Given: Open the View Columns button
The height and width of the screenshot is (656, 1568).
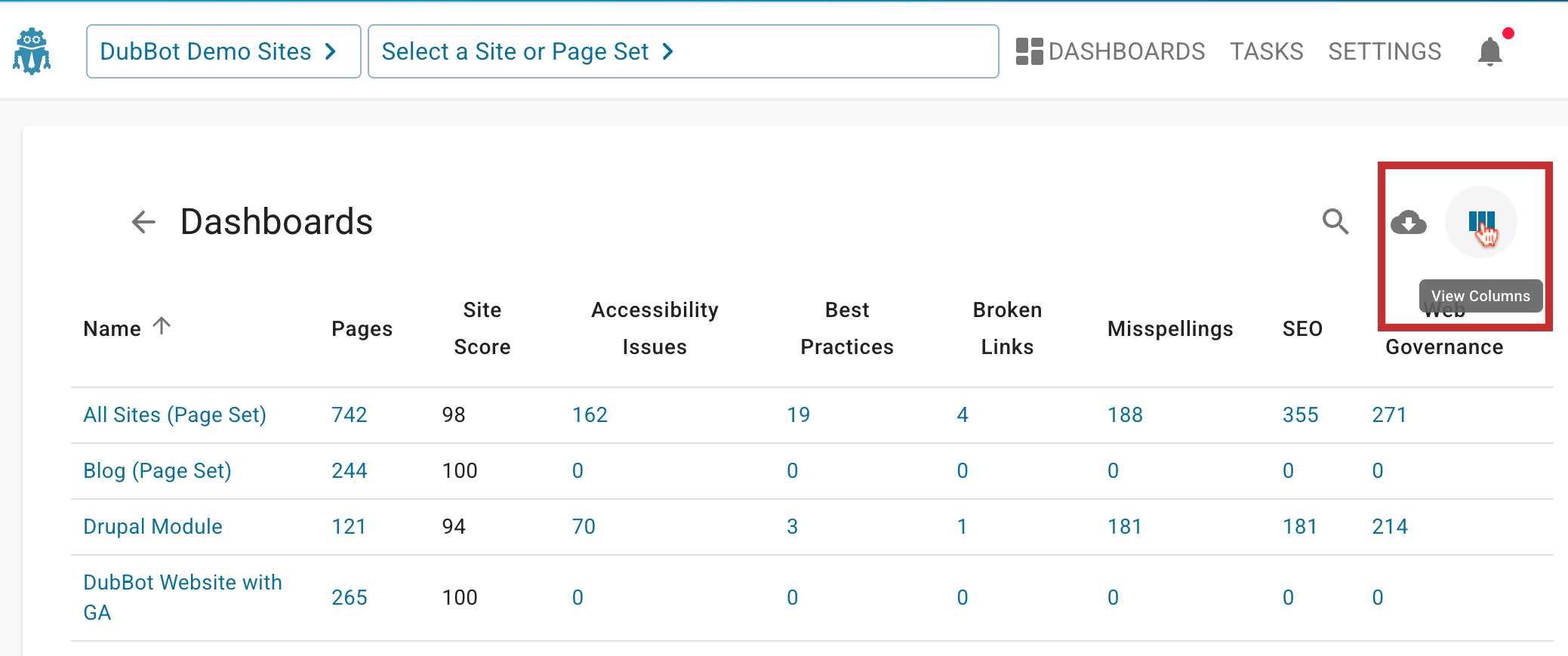Looking at the screenshot, I should point(1480,222).
